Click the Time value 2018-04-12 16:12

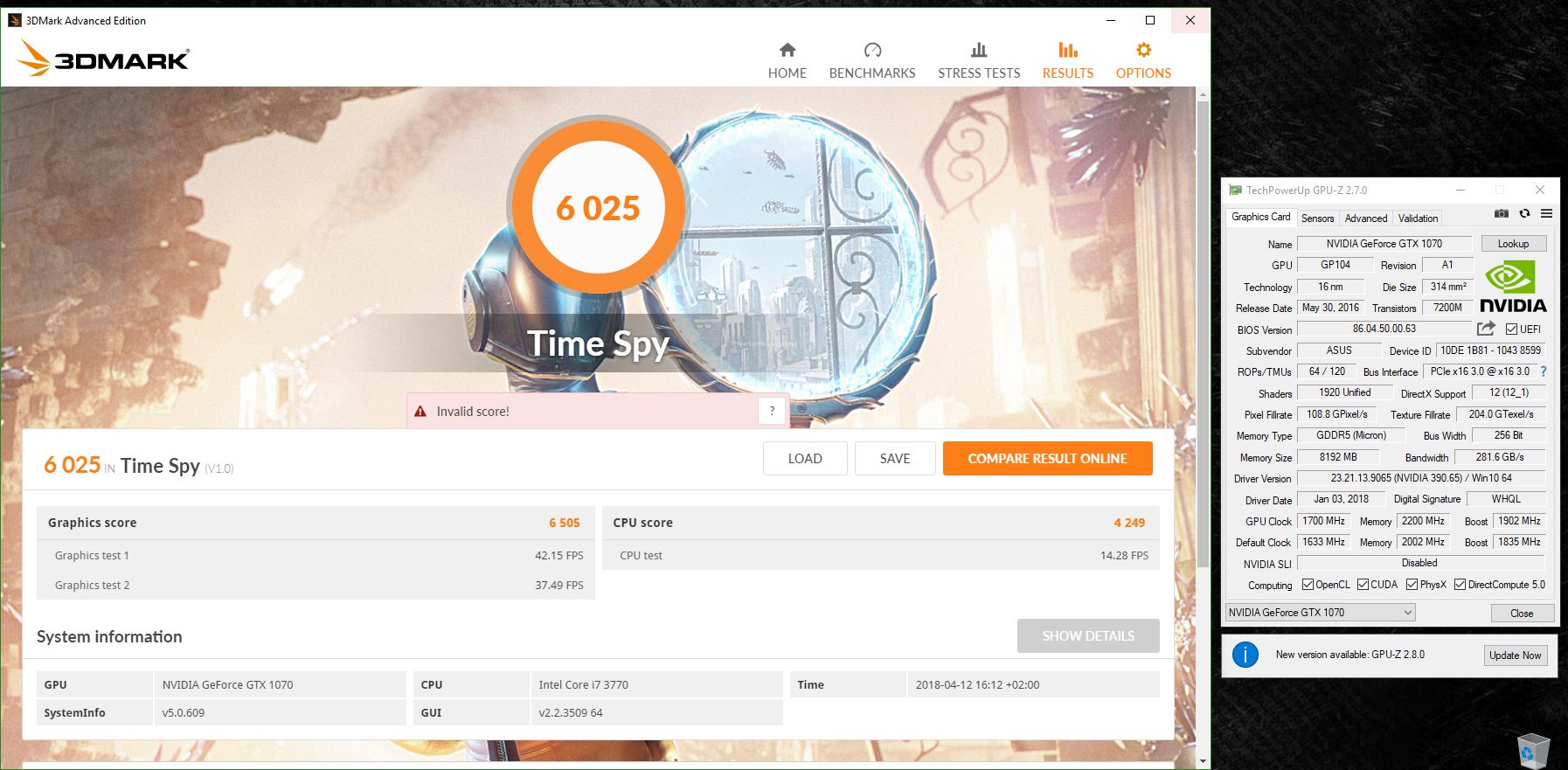(1032, 684)
